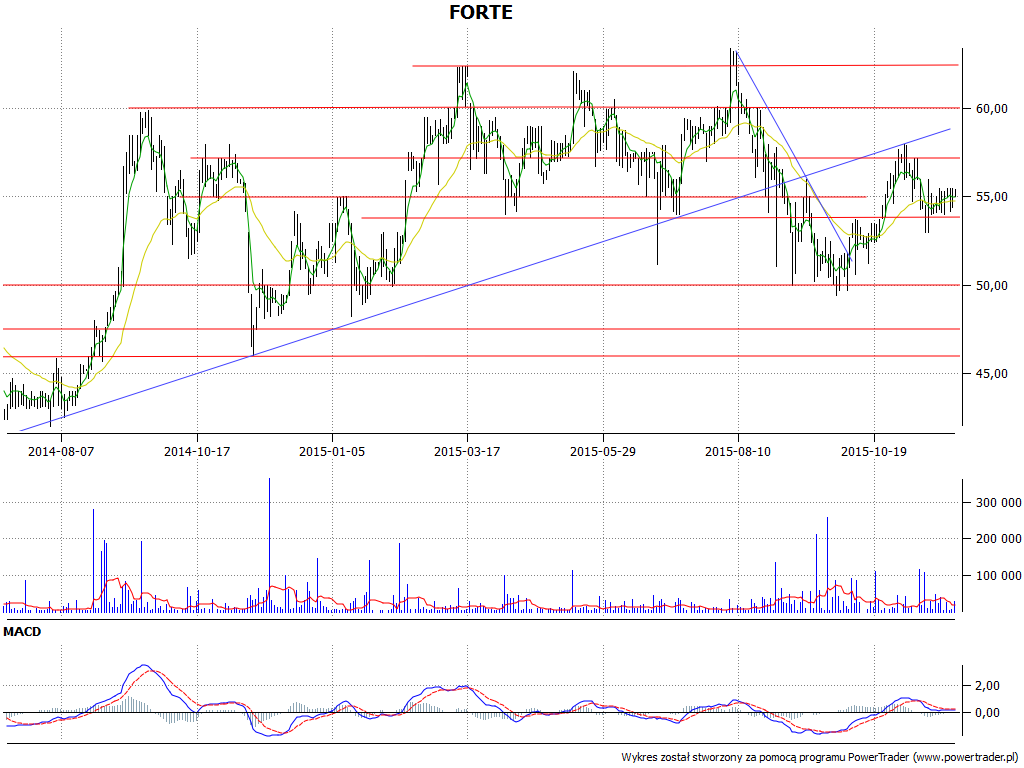Select the 2015-03-17 date label
Viewport: 1024px width, 768px height.
[467, 451]
